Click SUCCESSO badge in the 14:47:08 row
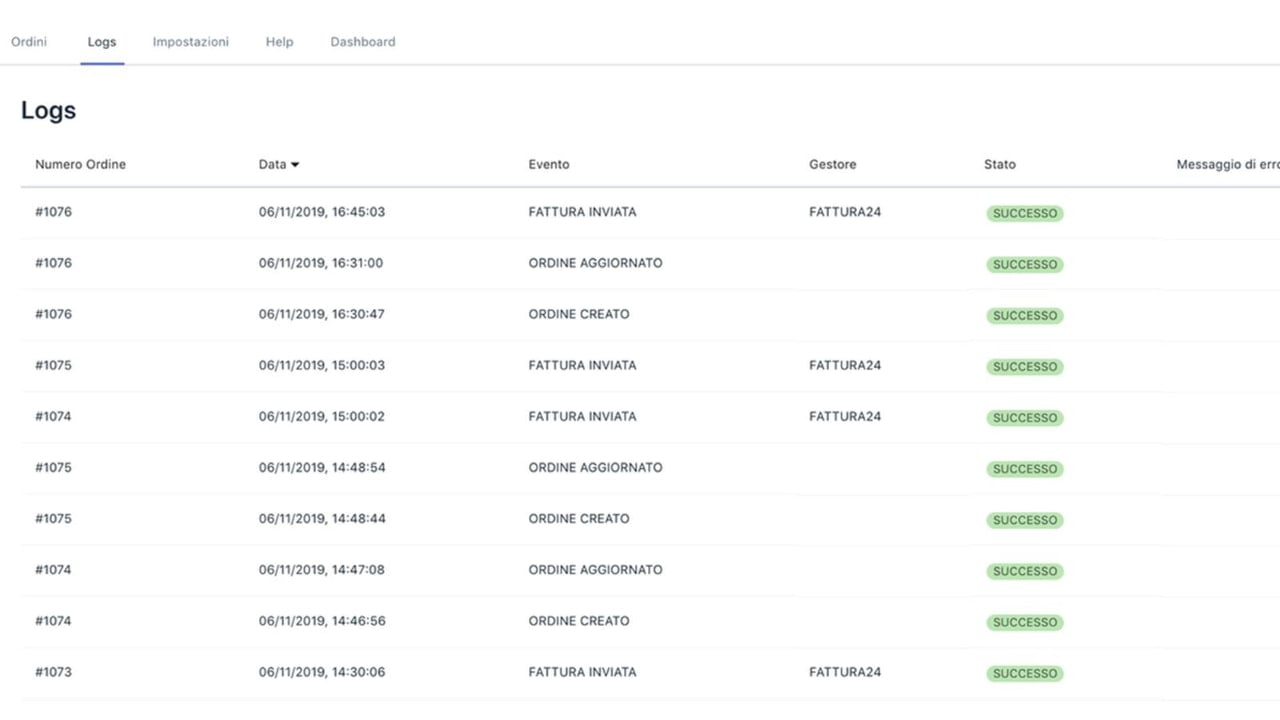The width and height of the screenshot is (1280, 720). click(1025, 570)
